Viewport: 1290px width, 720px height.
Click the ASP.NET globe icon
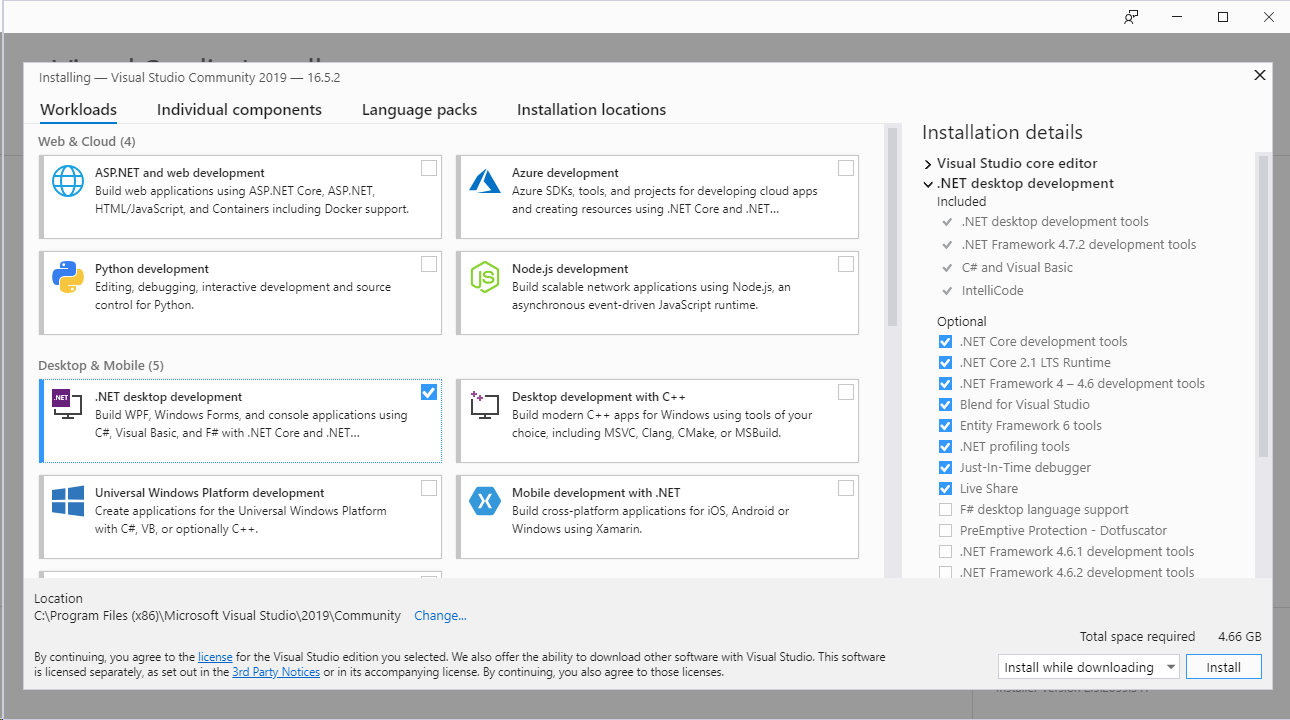[68, 181]
